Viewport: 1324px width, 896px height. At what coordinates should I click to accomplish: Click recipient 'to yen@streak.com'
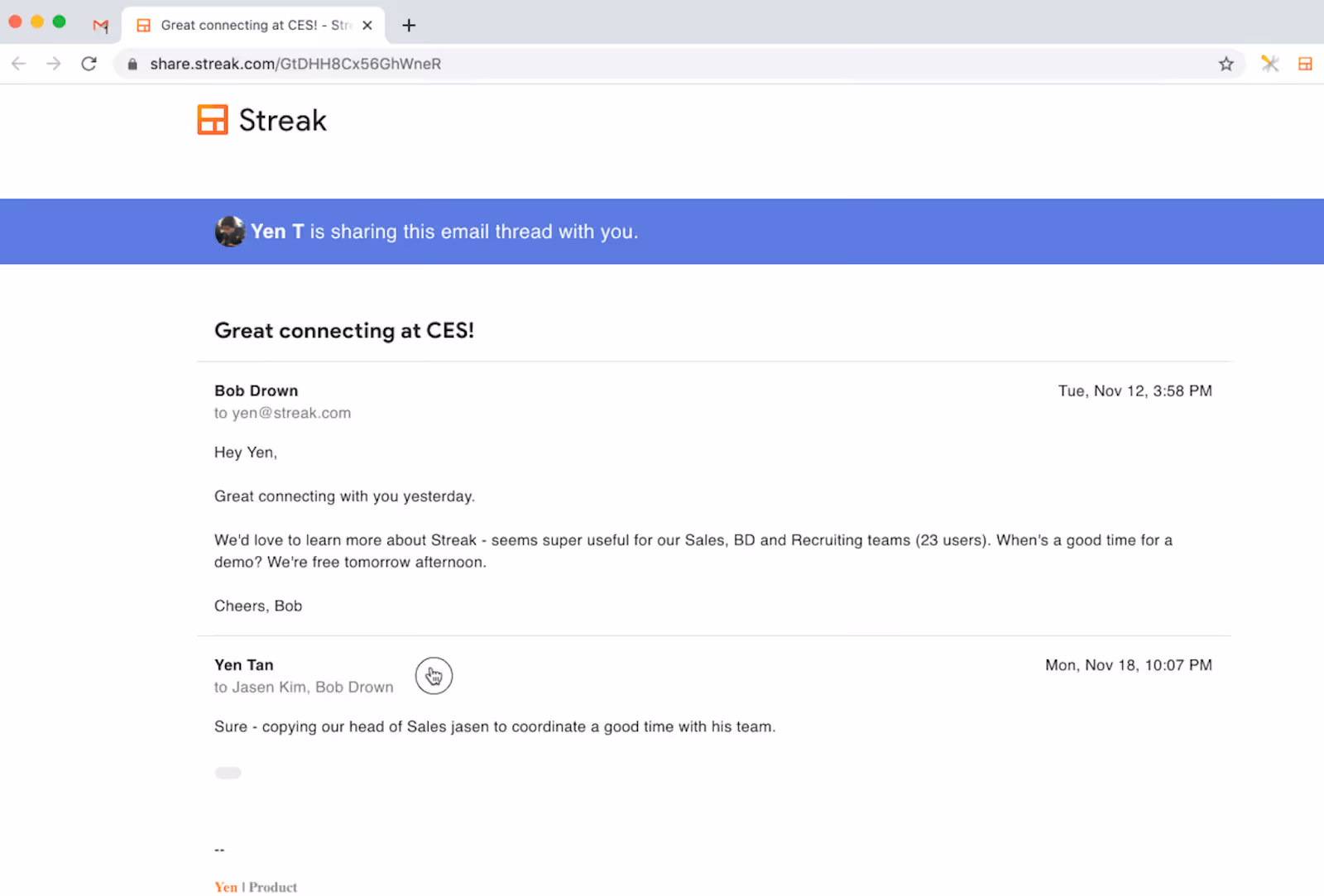pyautogui.click(x=282, y=413)
